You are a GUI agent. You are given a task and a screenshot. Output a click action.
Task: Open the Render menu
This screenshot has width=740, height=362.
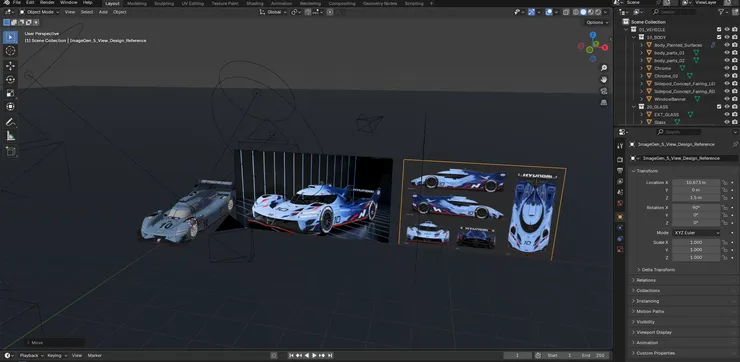47,3
